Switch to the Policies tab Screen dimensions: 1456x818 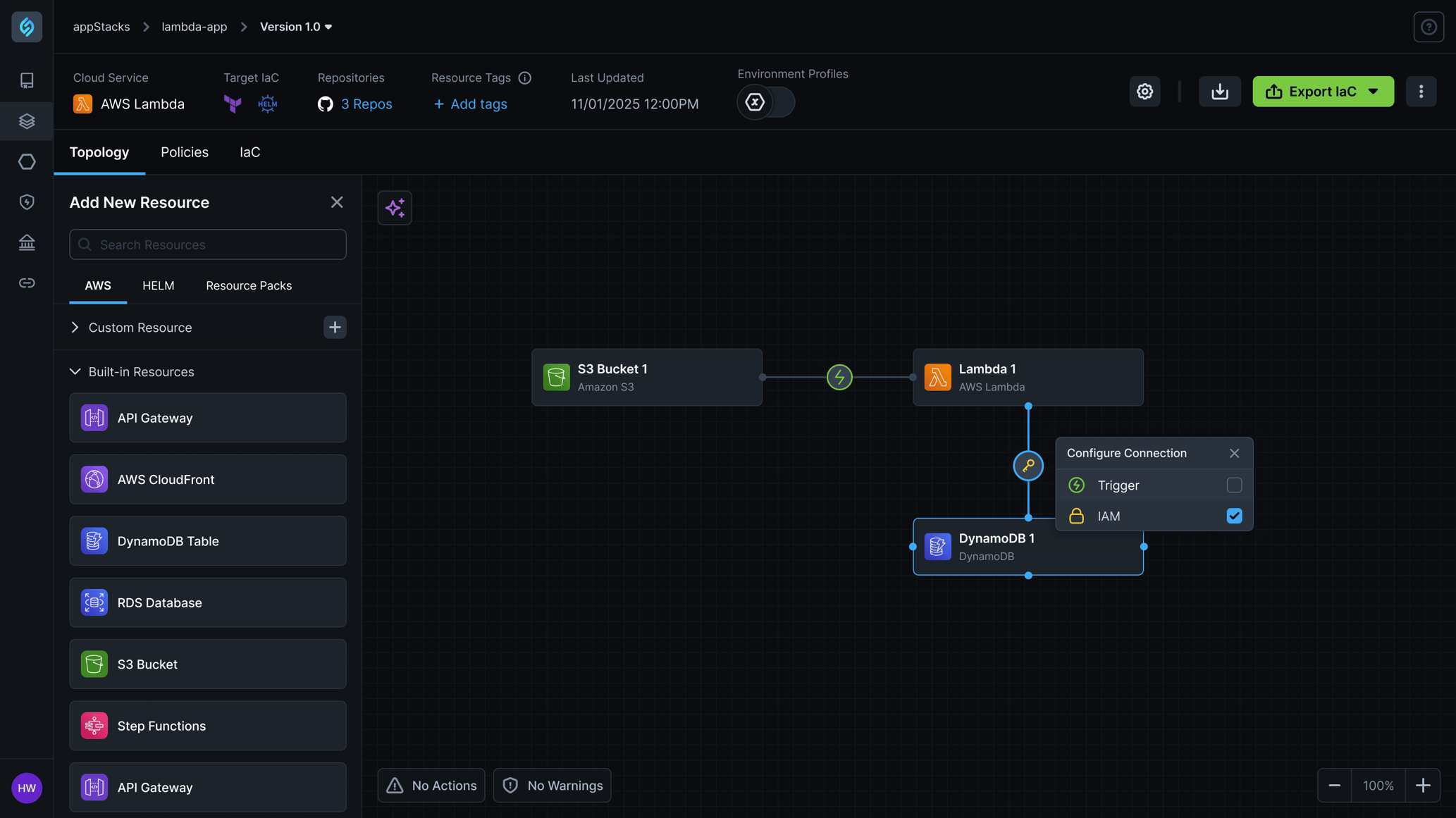[x=184, y=152]
